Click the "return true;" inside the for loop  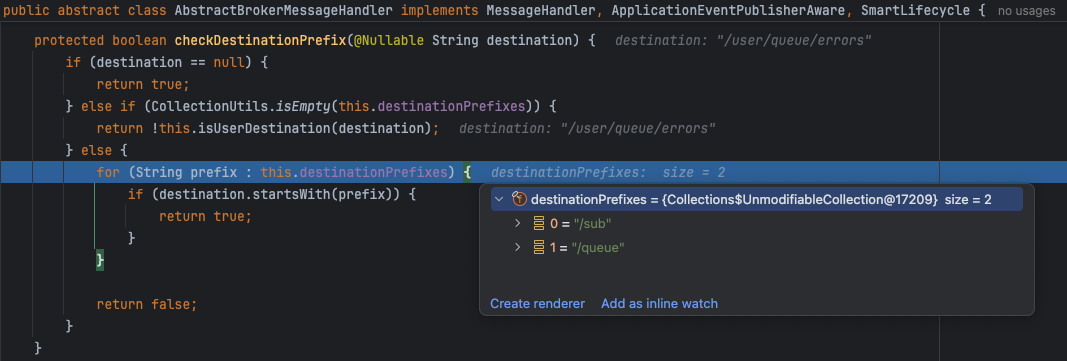coord(205,216)
